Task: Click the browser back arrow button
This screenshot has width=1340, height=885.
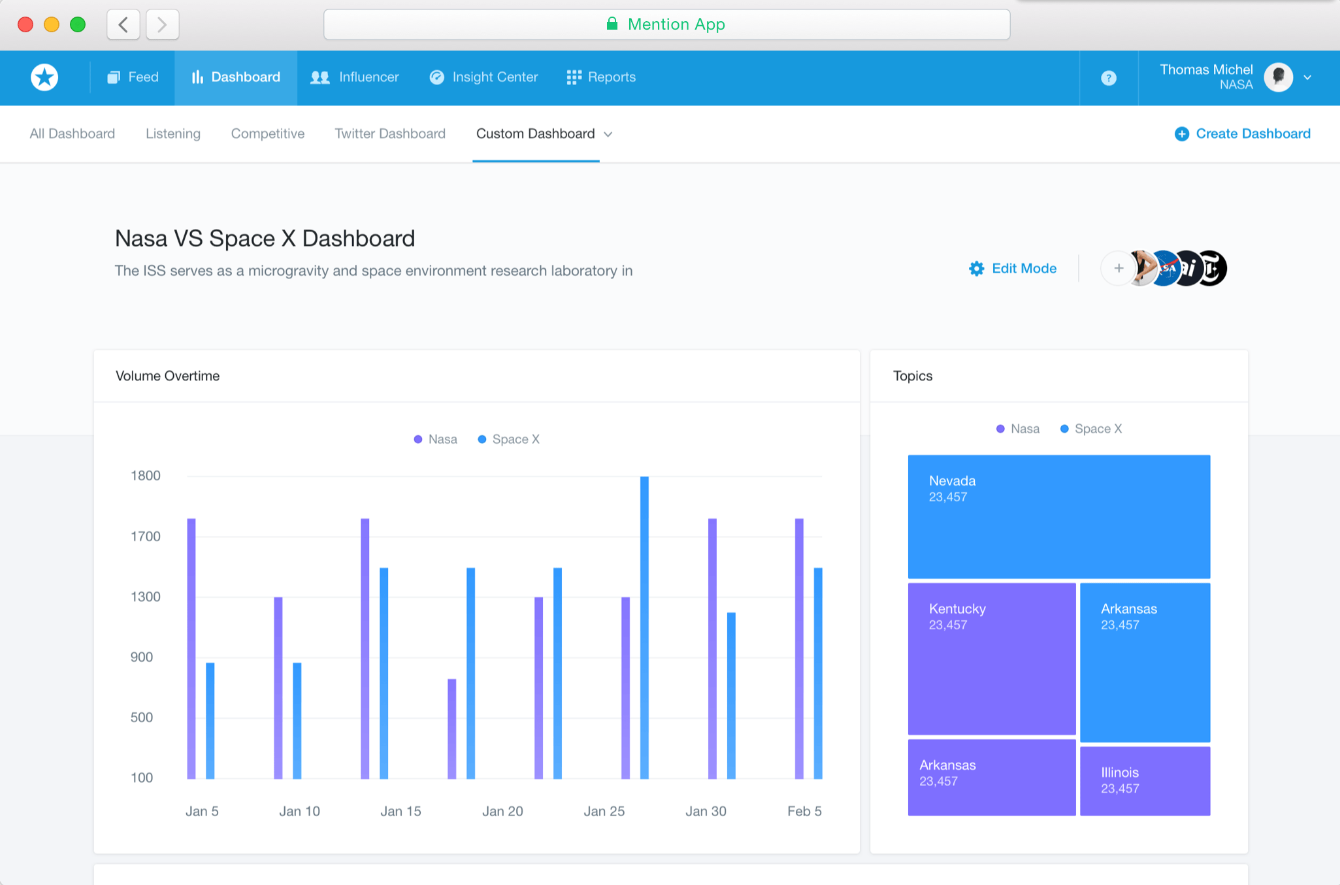Action: pos(123,25)
